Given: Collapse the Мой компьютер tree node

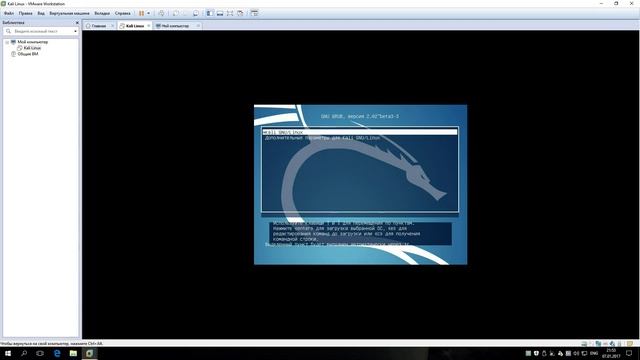Looking at the screenshot, I should click(7, 42).
